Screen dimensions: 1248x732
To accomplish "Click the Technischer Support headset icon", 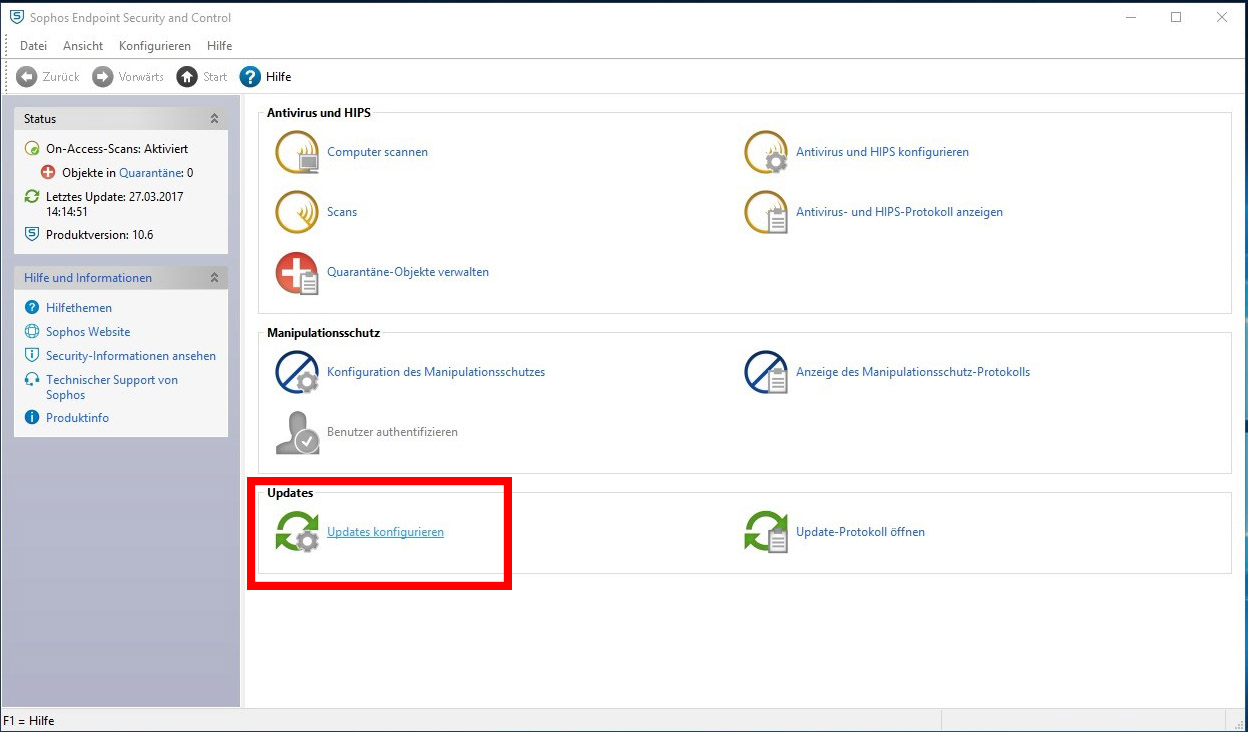I will pyautogui.click(x=32, y=380).
